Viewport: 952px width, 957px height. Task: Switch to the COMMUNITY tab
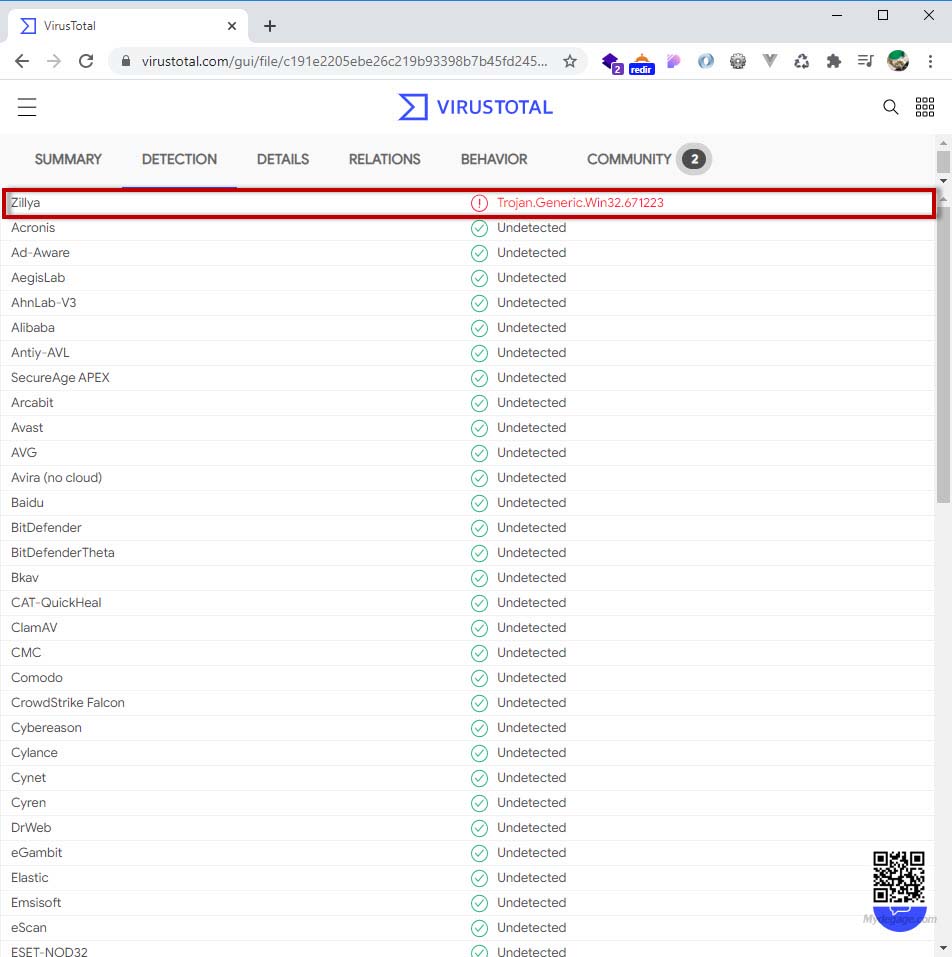629,159
